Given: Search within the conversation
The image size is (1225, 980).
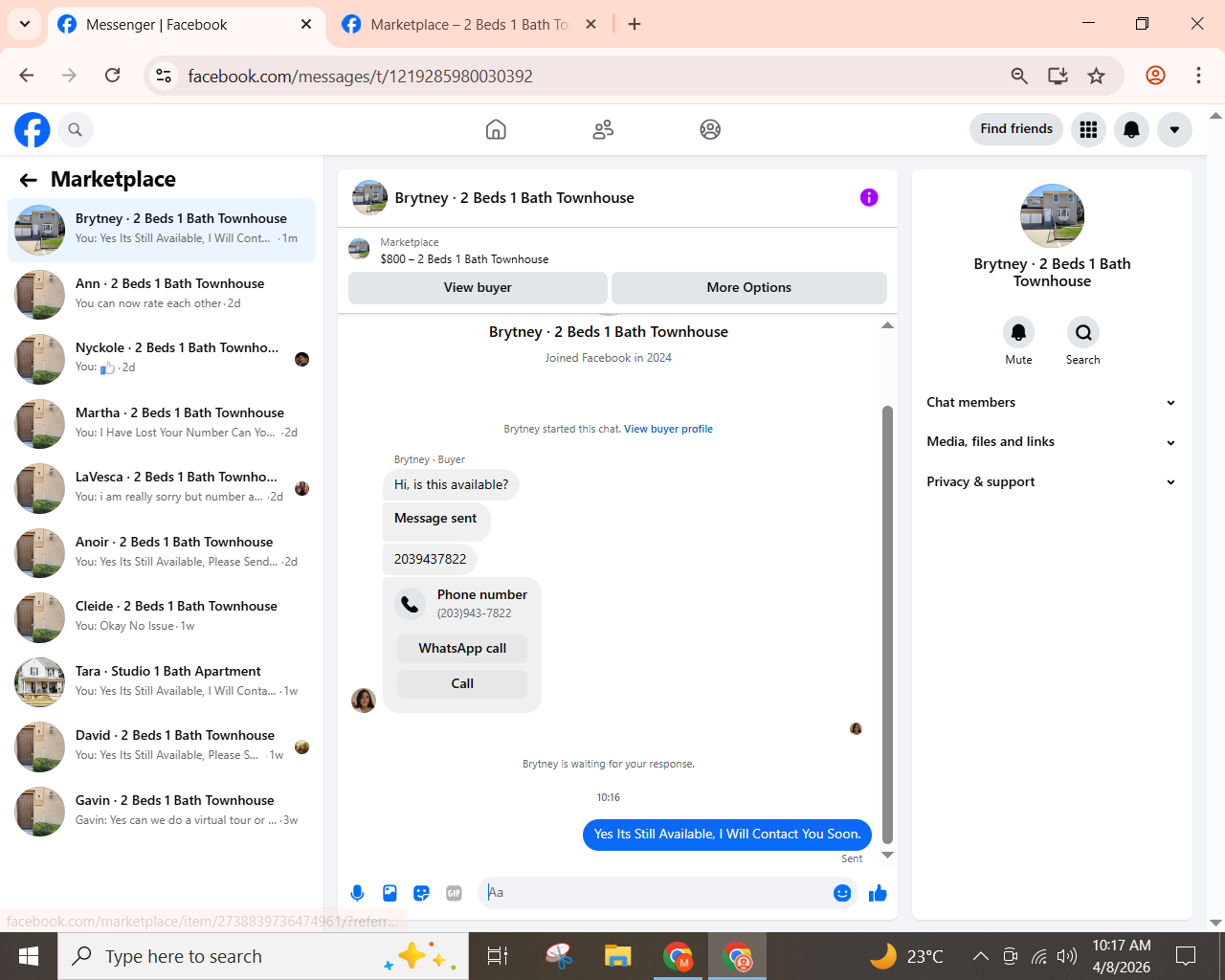Looking at the screenshot, I should click(1083, 332).
